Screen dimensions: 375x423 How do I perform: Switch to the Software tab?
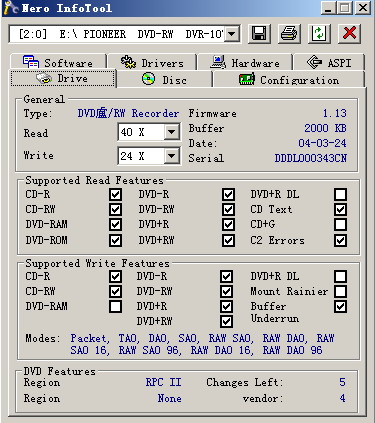[x=58, y=62]
